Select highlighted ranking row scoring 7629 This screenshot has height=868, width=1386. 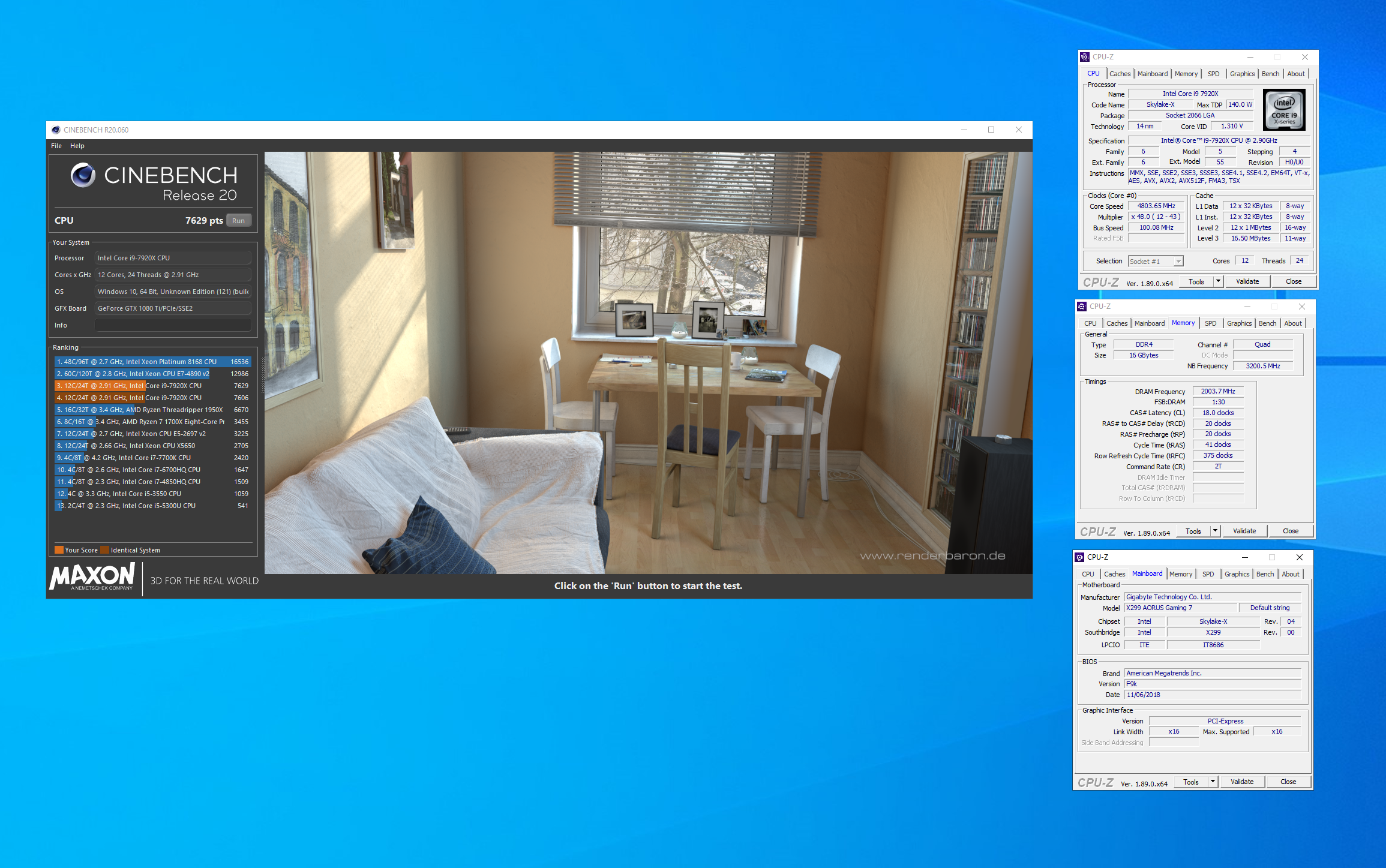[152, 386]
